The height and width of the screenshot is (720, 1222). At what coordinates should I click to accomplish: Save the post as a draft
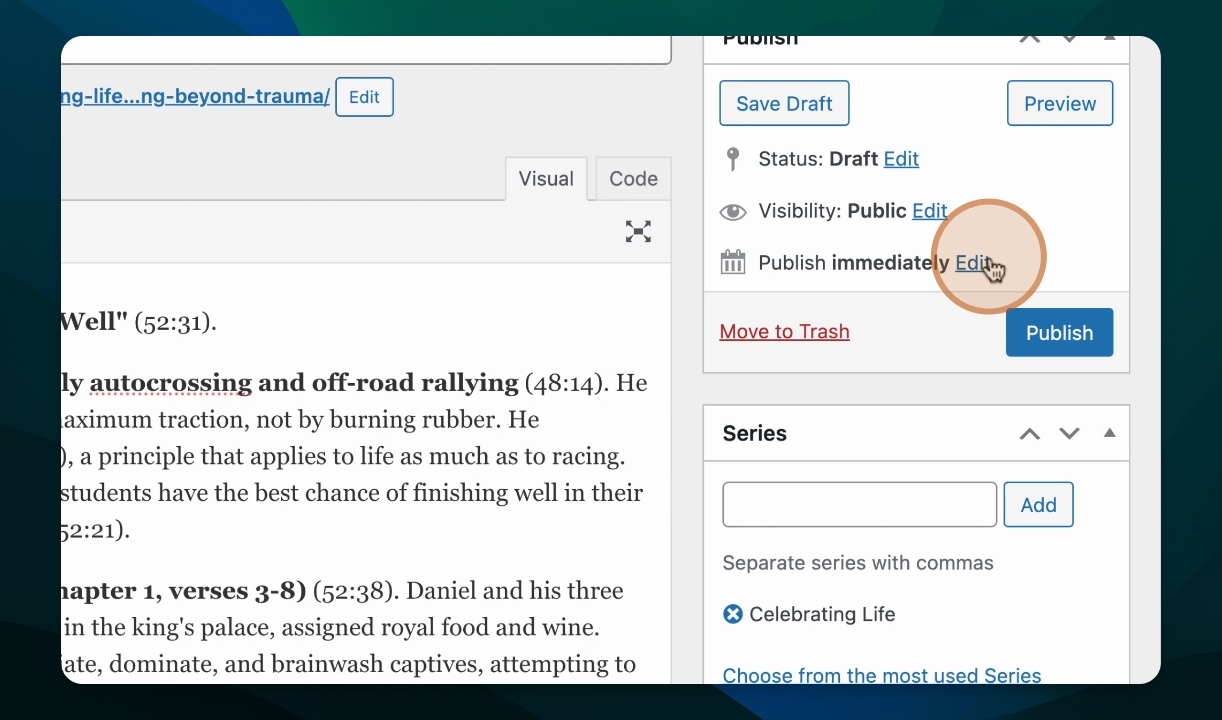point(784,103)
